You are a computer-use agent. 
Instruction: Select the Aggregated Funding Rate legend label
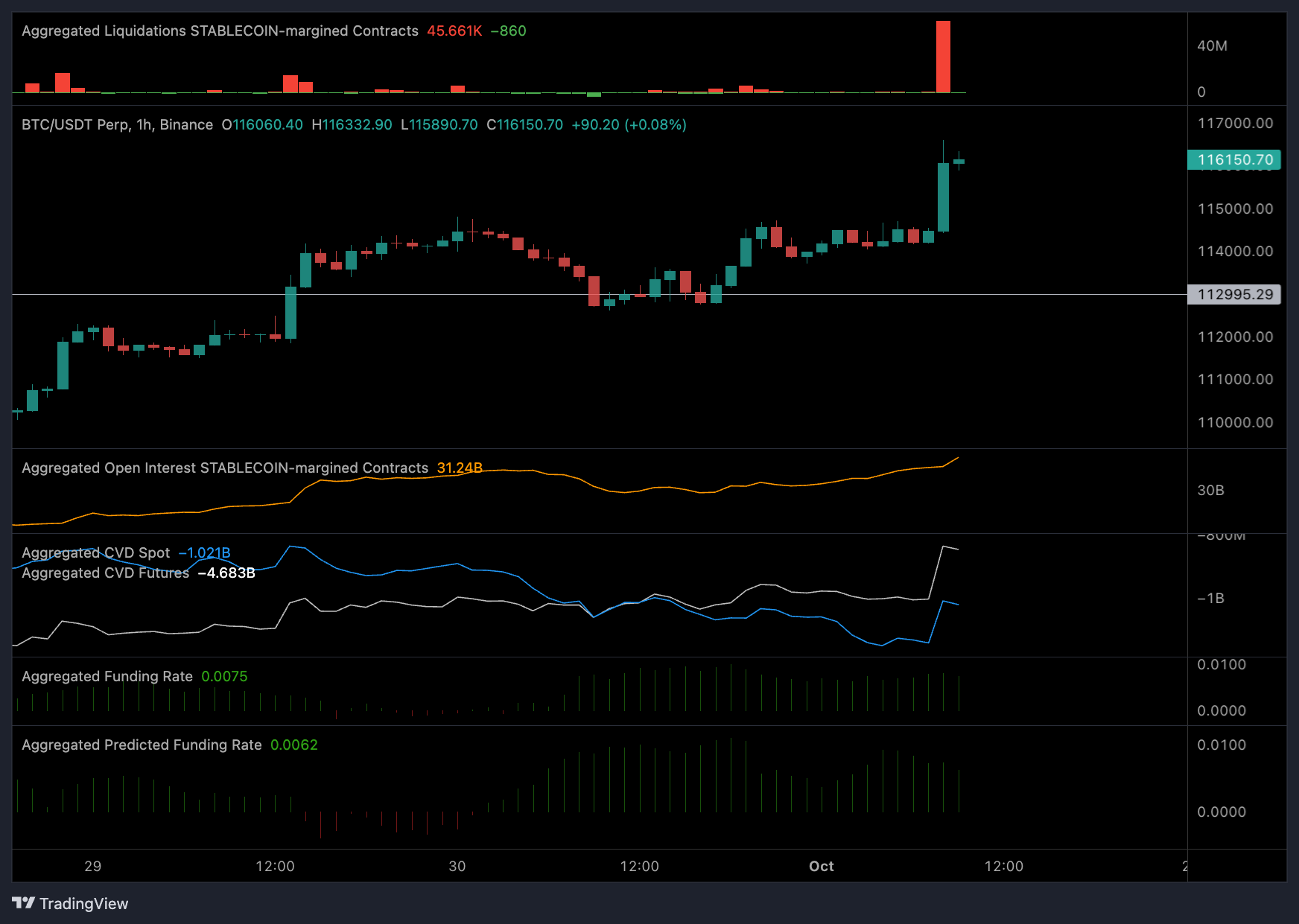click(107, 676)
